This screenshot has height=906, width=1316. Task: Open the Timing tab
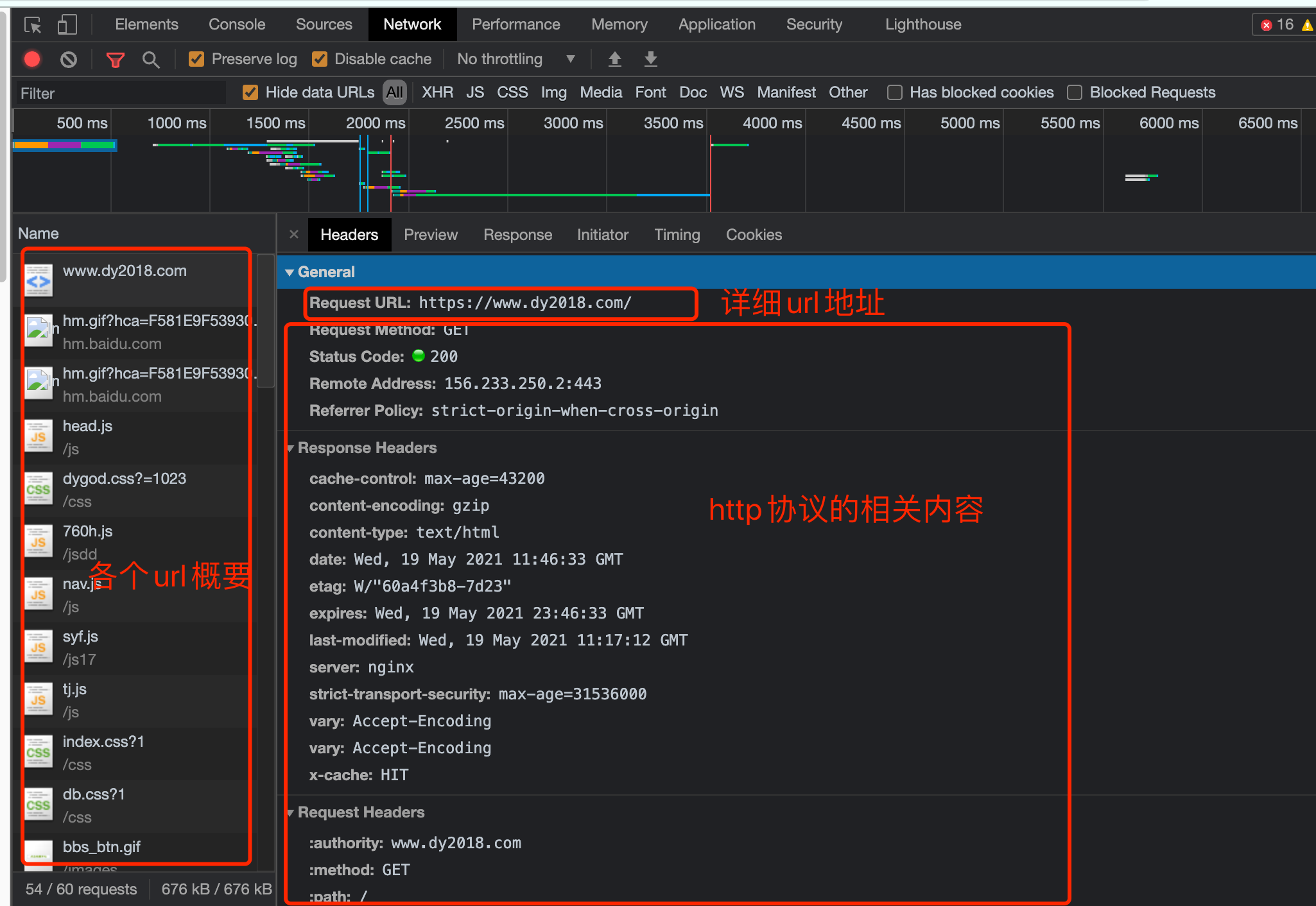point(677,235)
